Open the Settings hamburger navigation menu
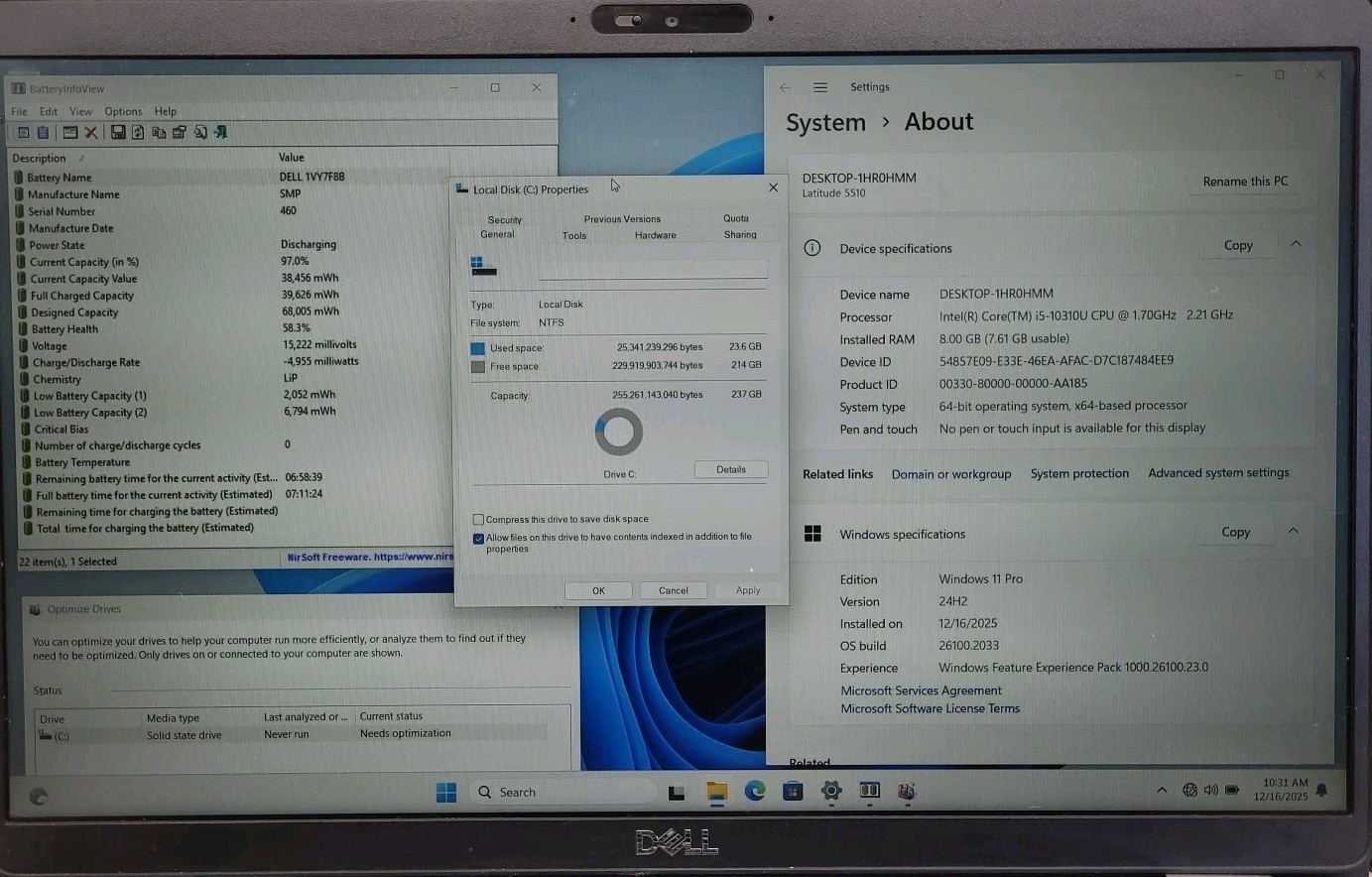 click(820, 87)
